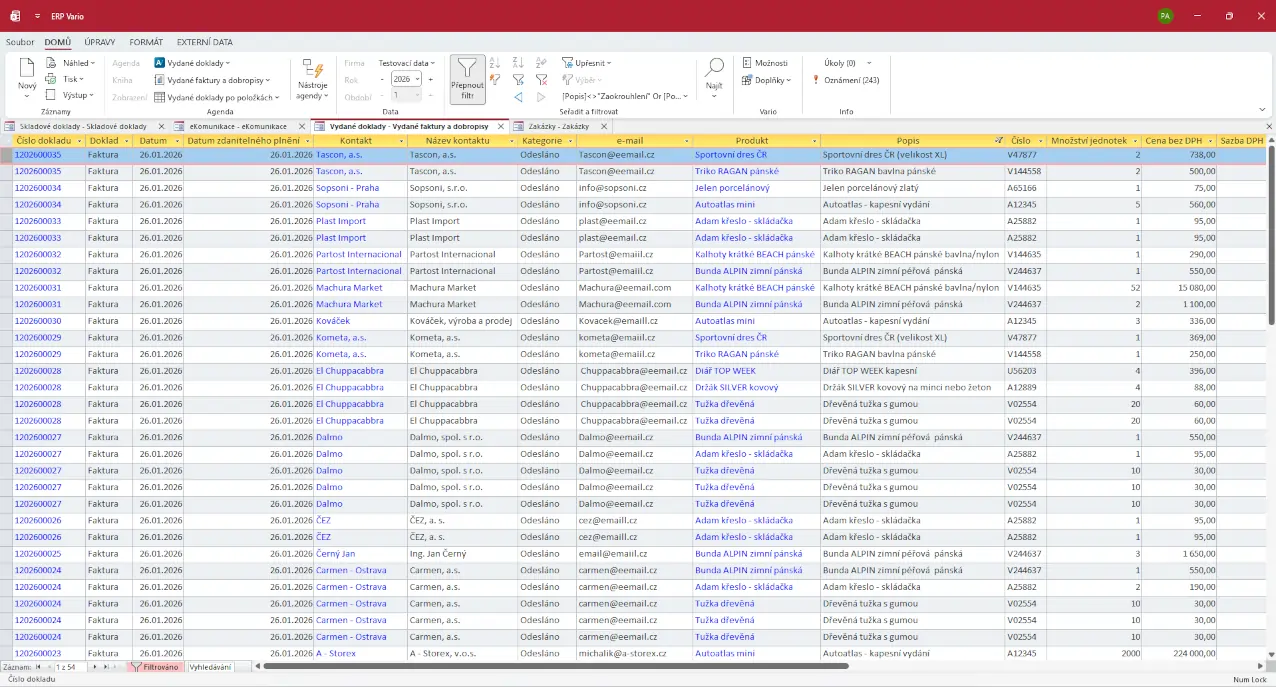Click the Vyhledávání search field
1276x687 pixels.
point(210,667)
